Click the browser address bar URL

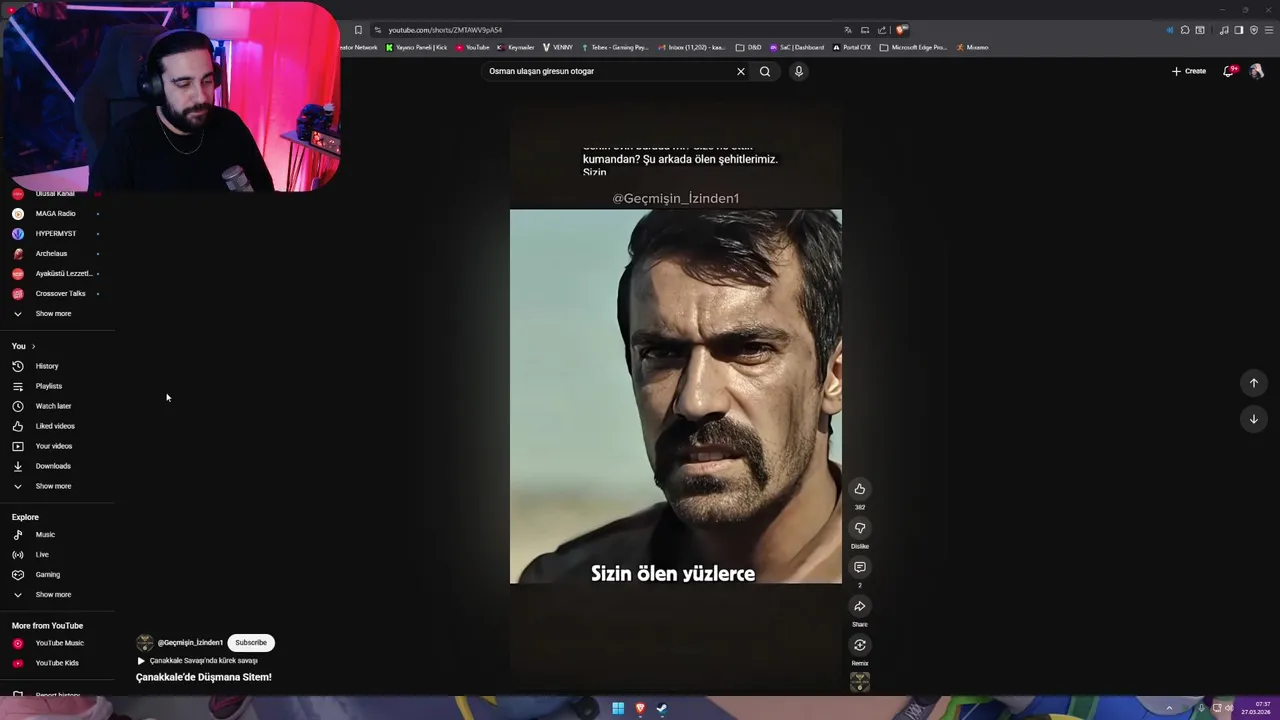tap(445, 30)
